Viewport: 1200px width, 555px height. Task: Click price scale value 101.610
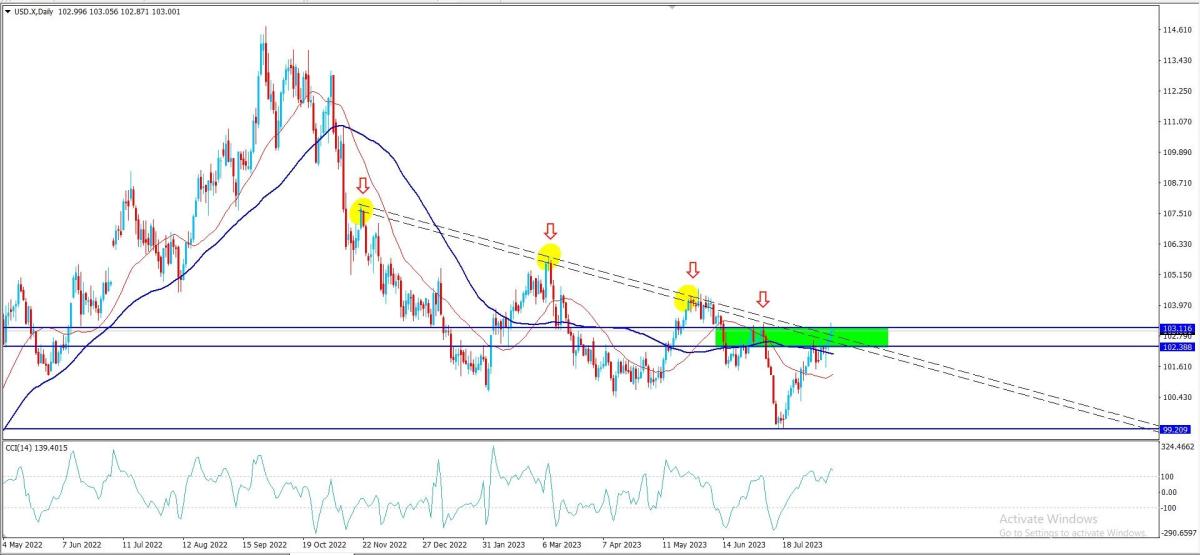1176,367
